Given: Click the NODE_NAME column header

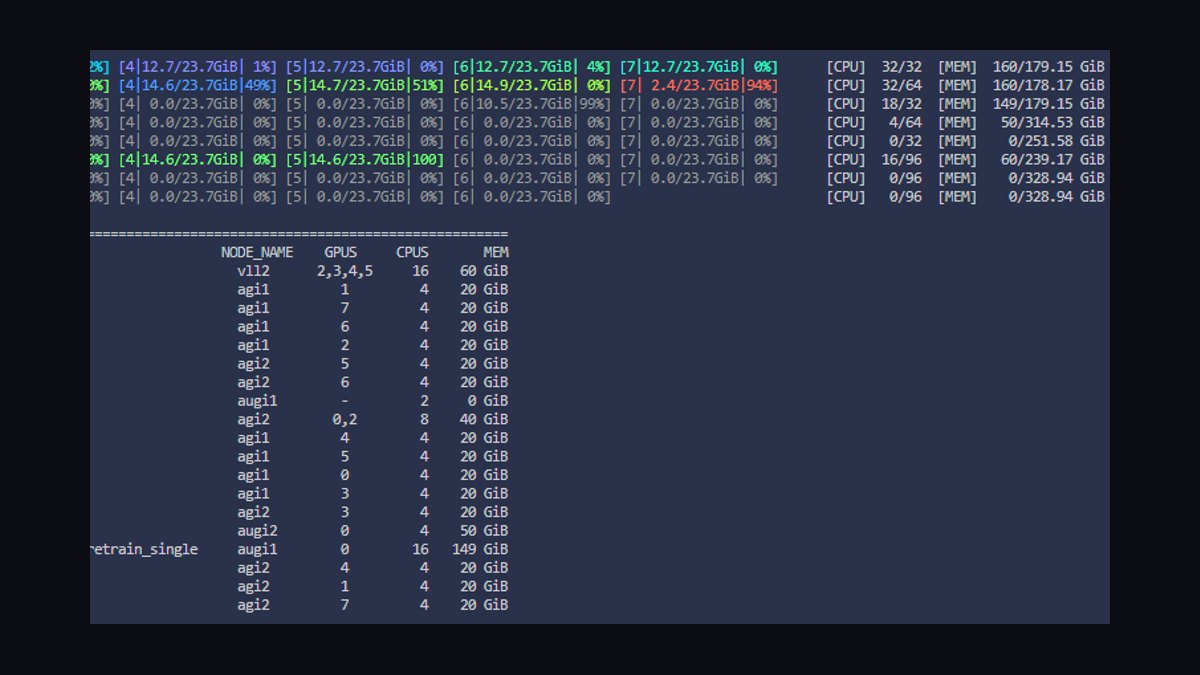Looking at the screenshot, I should 257,252.
